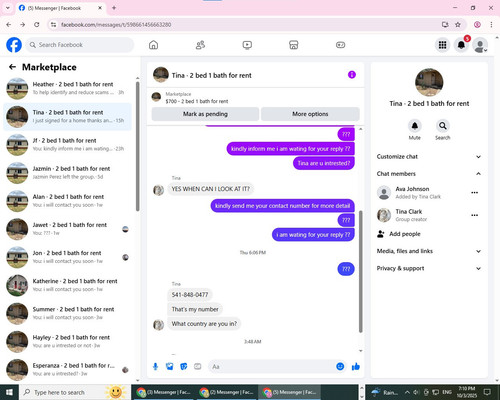Open Hayley 2 bed 1 bath conversation
This screenshot has height=400, width=500.
[x=67, y=341]
